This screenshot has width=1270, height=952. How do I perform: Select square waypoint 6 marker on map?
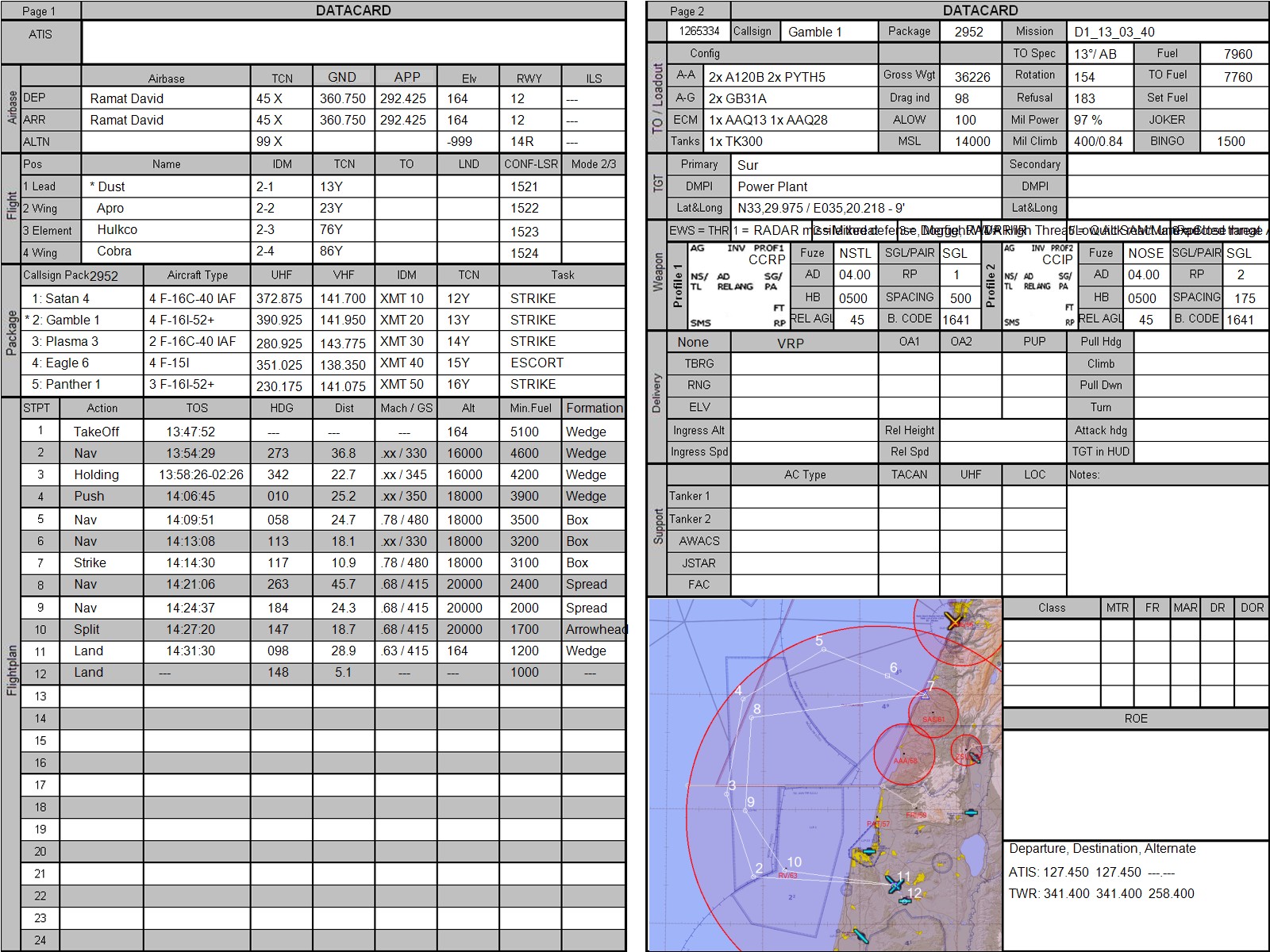[887, 676]
